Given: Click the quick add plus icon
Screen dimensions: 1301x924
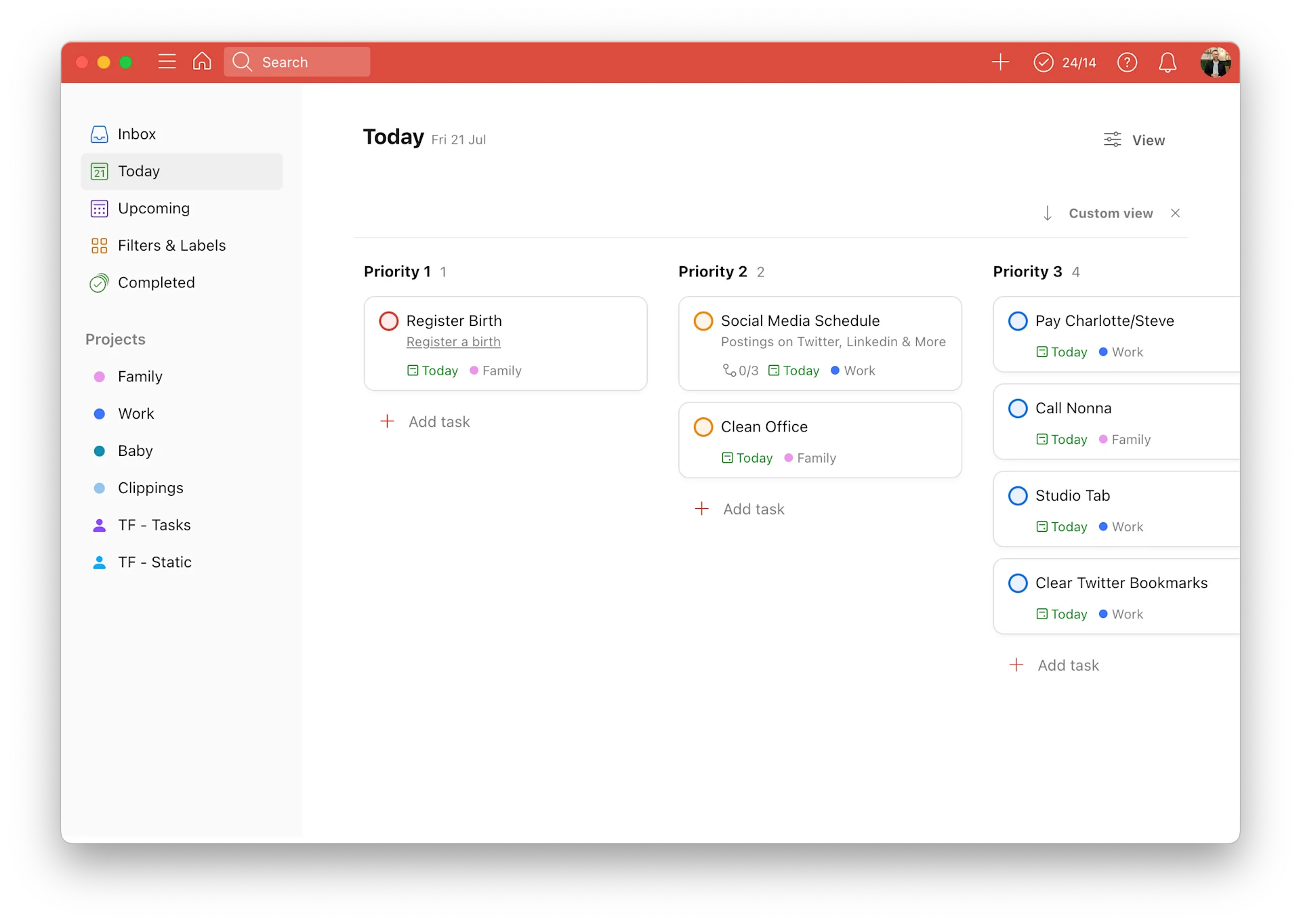Looking at the screenshot, I should pyautogui.click(x=1000, y=62).
